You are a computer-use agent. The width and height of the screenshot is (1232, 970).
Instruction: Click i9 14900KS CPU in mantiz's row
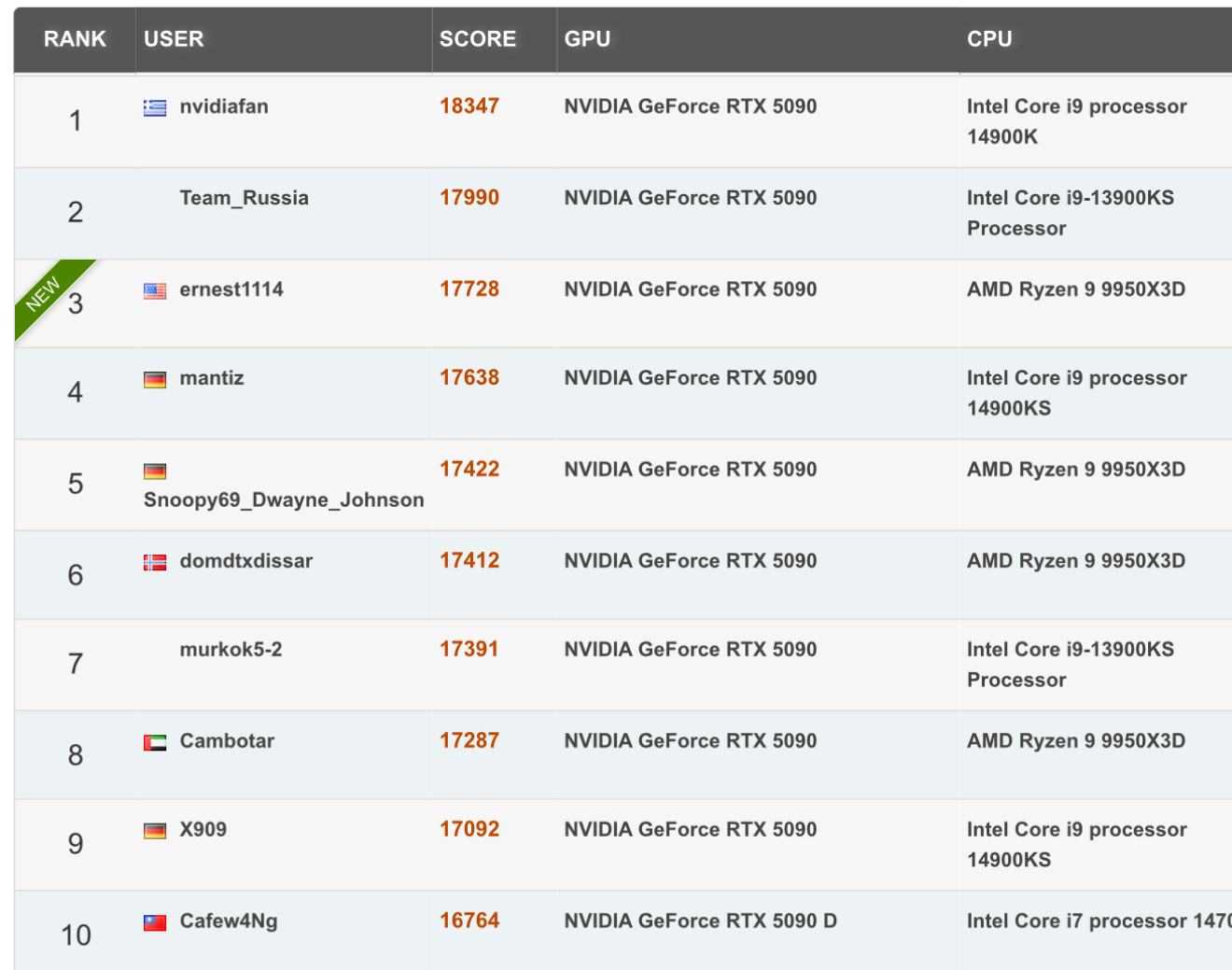click(x=1077, y=393)
